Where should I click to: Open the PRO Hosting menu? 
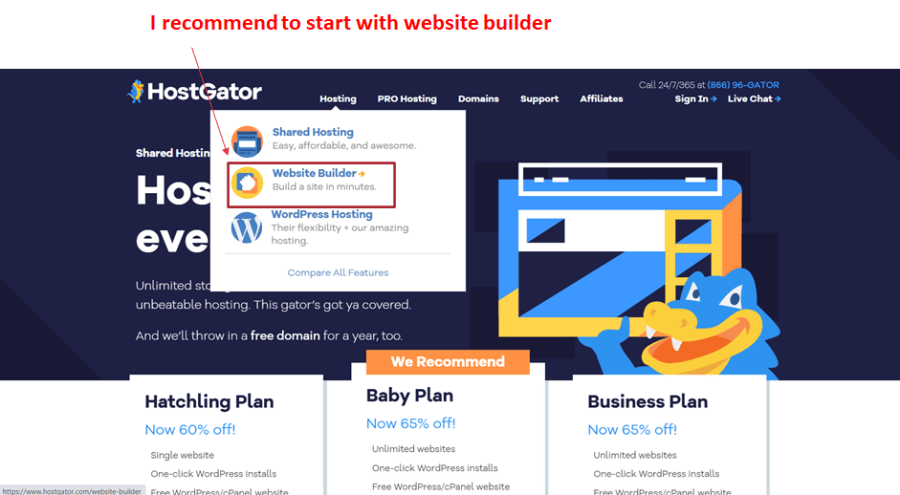(x=407, y=99)
